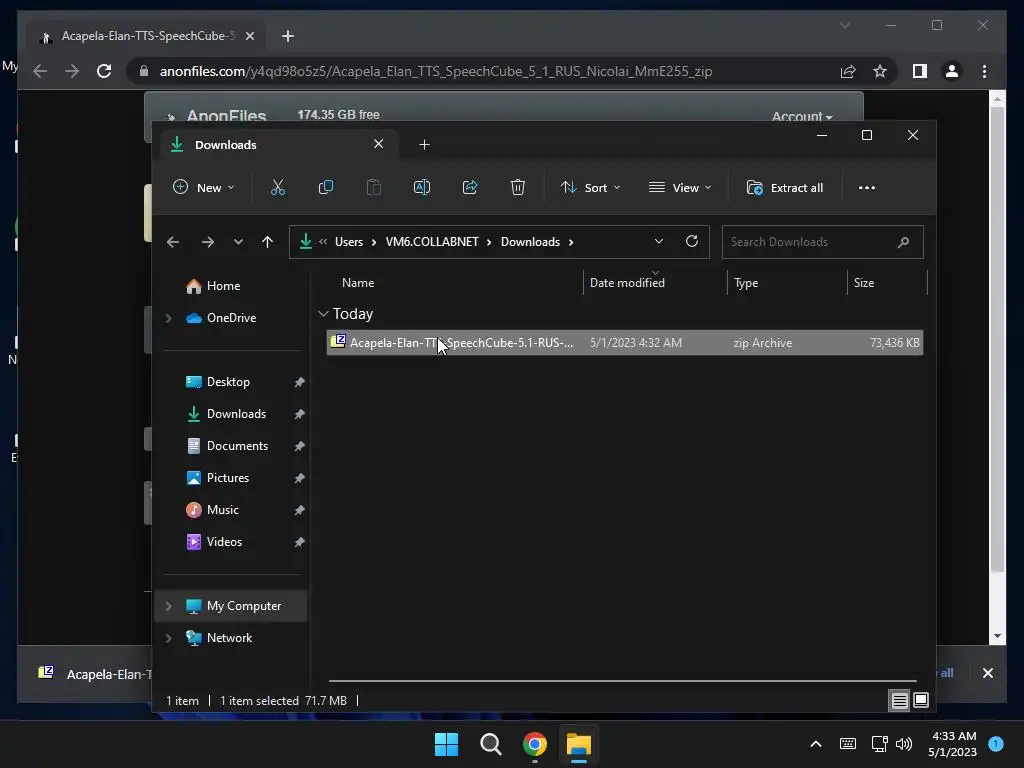The width and height of the screenshot is (1024, 768).
Task: Click the Copy icon in Explorer toolbar
Action: [325, 188]
